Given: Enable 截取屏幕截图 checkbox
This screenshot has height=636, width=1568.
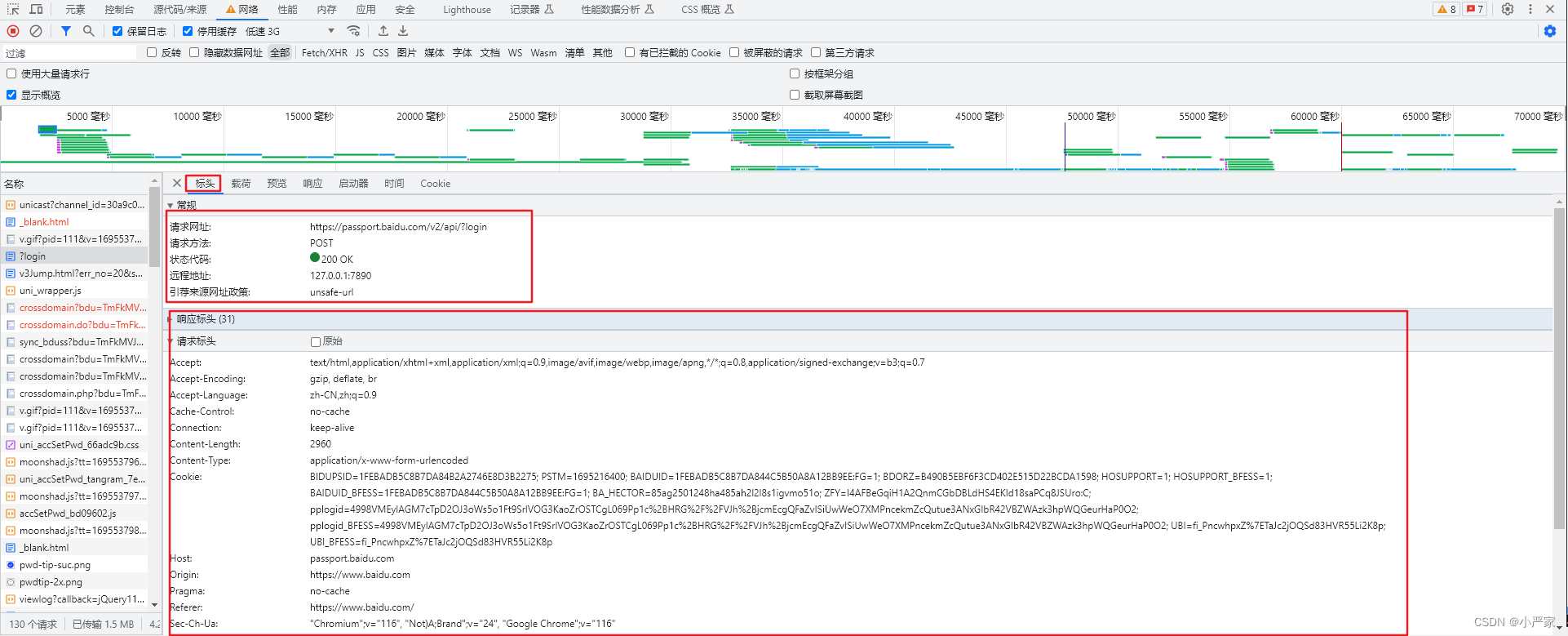Looking at the screenshot, I should coord(795,95).
